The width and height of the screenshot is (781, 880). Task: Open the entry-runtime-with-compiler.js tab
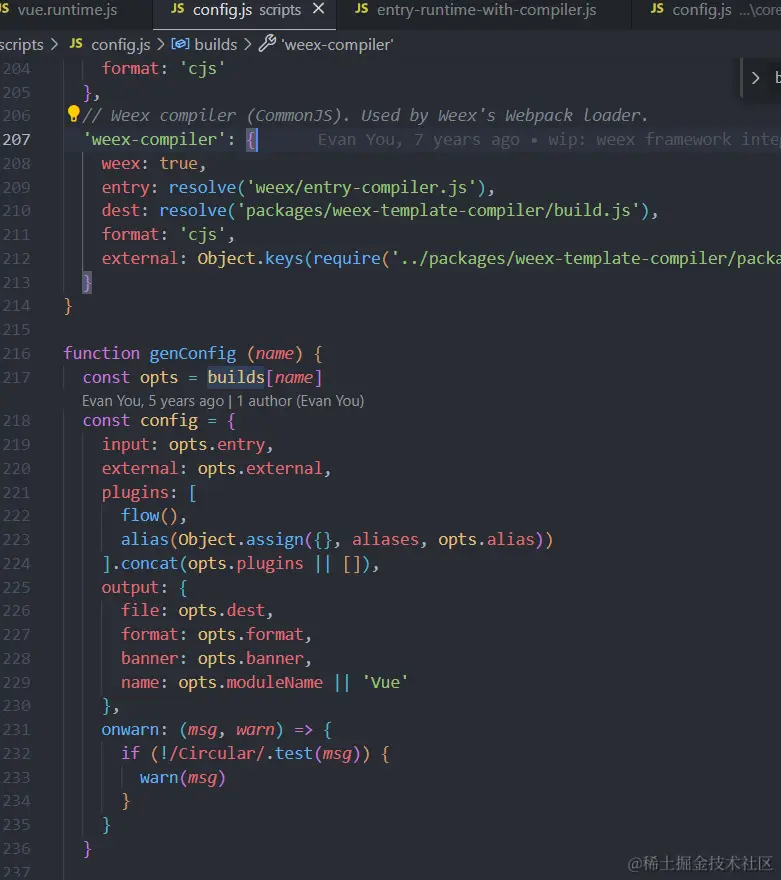[x=486, y=10]
